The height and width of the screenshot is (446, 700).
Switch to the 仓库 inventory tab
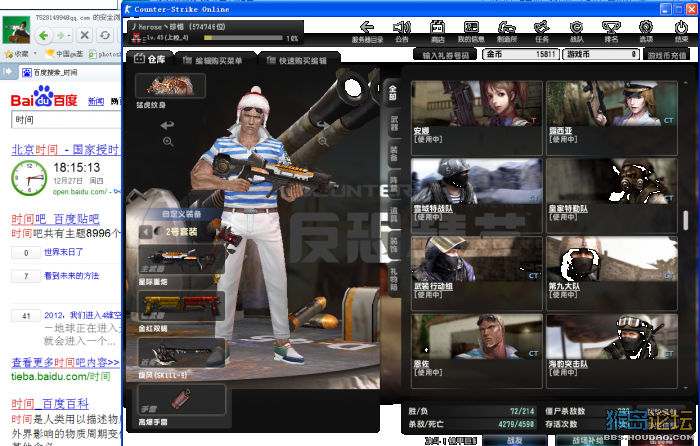tap(150, 59)
